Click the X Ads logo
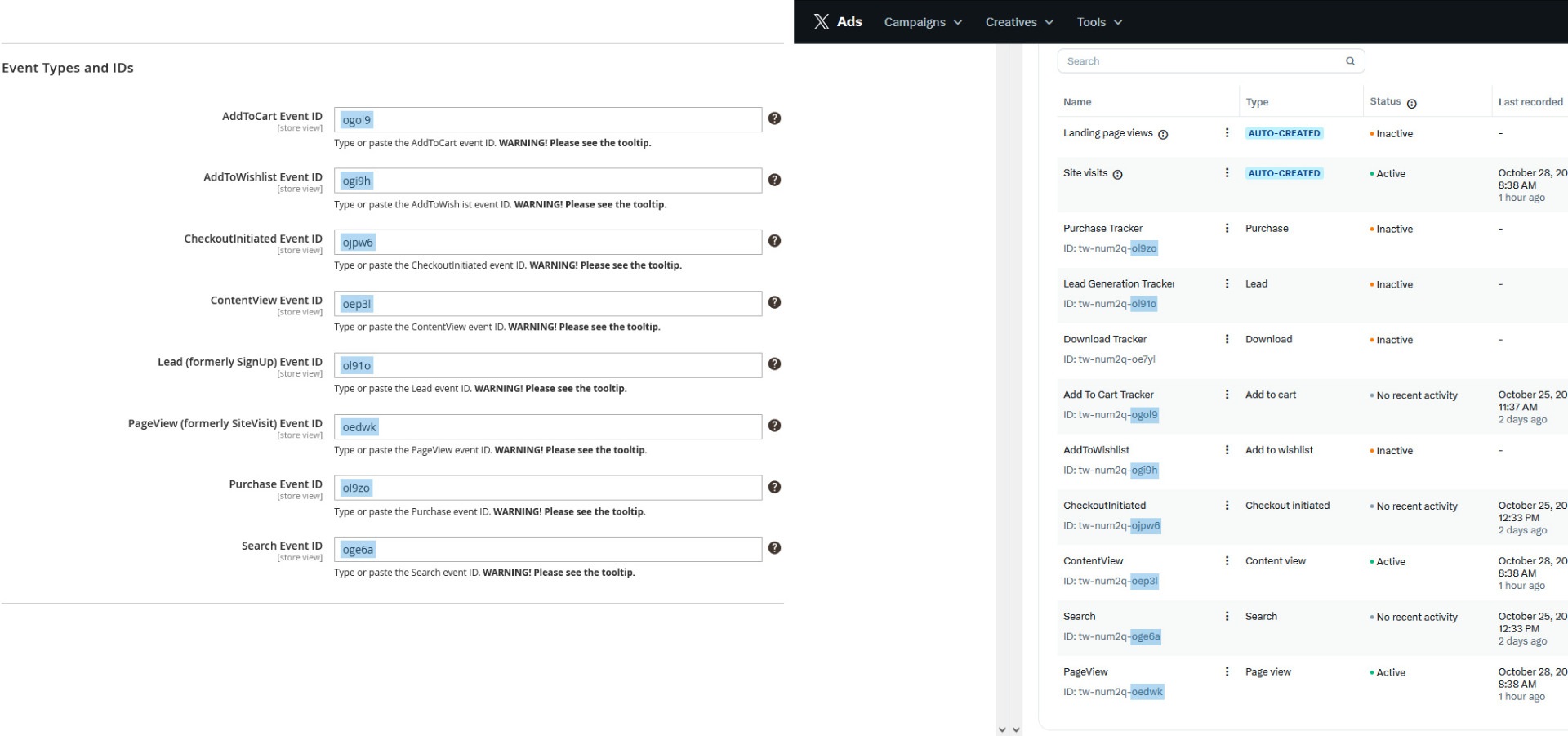 coord(838,22)
